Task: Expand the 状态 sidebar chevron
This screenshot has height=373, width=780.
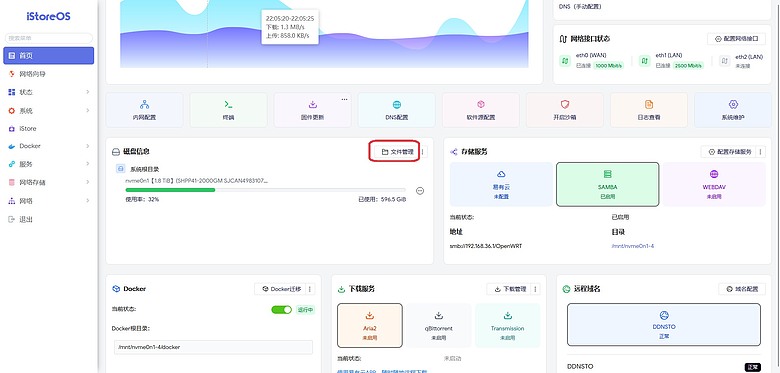Action: pos(88,92)
